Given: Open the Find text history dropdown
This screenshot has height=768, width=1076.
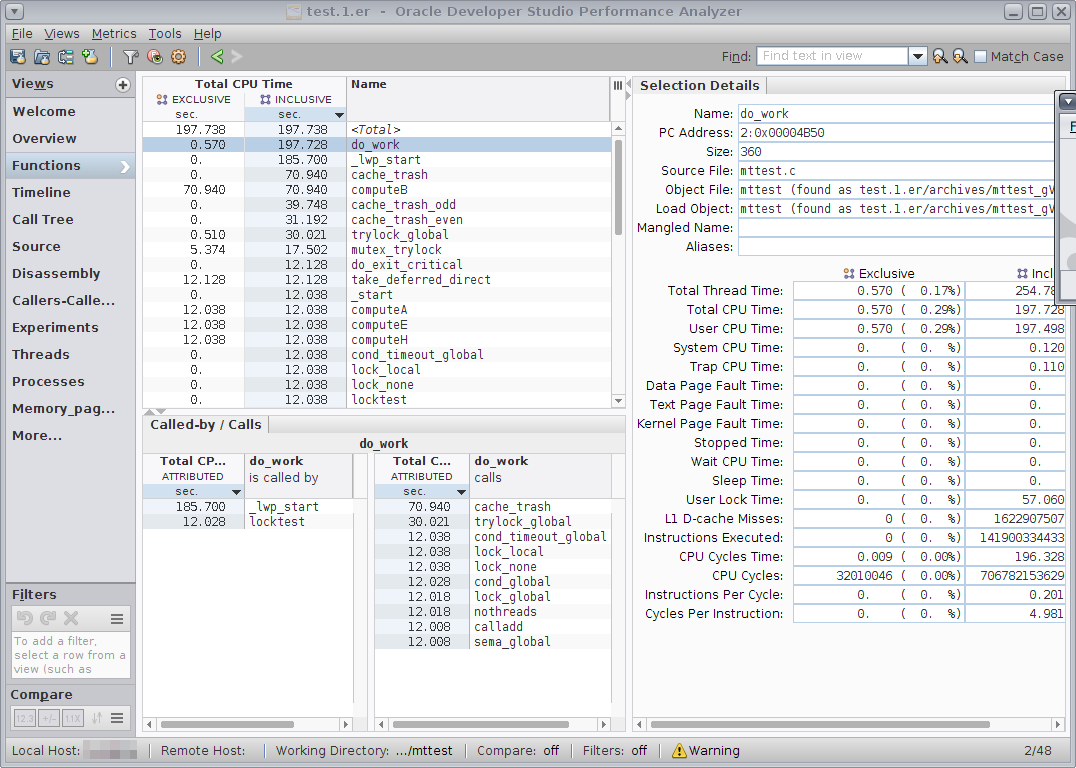Looking at the screenshot, I should point(918,57).
